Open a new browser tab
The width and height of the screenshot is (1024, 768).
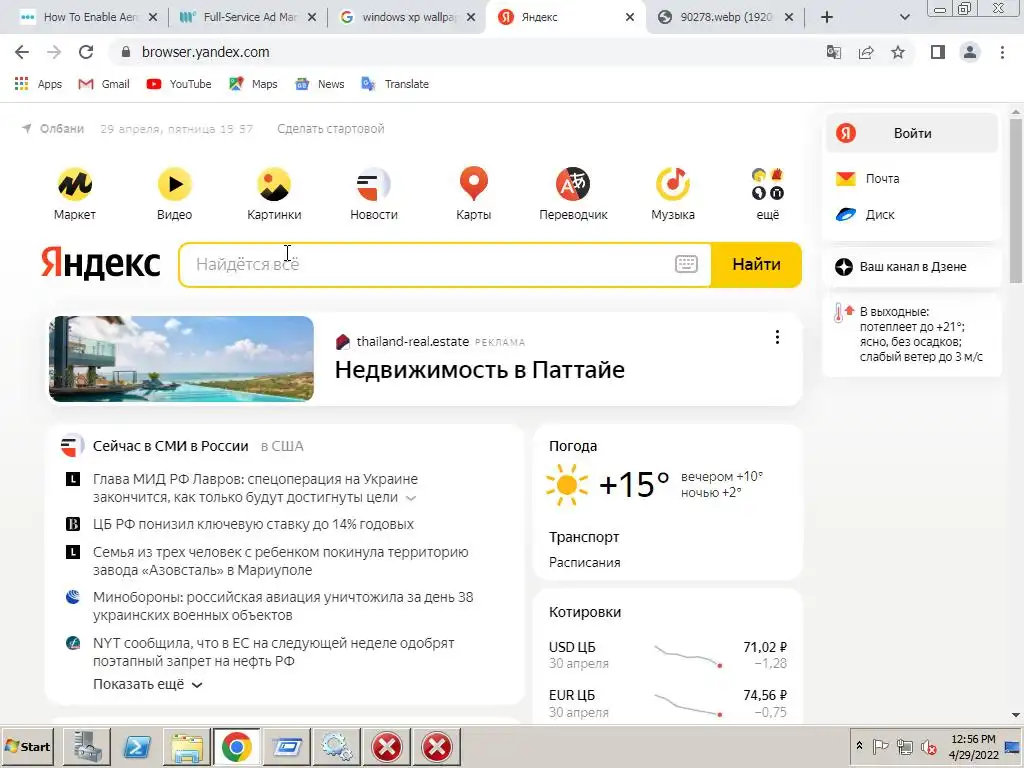827,17
